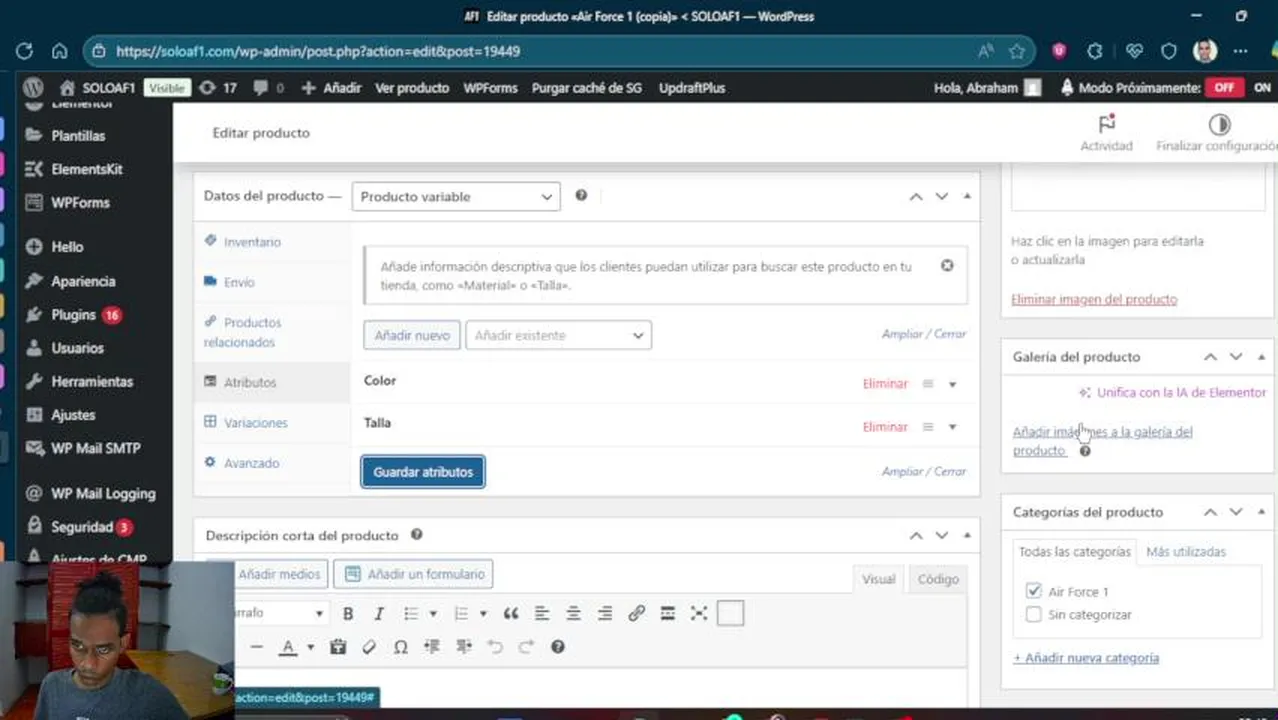Collapse Galería del producto panel
The width and height of the screenshot is (1278, 720).
click(x=1261, y=357)
